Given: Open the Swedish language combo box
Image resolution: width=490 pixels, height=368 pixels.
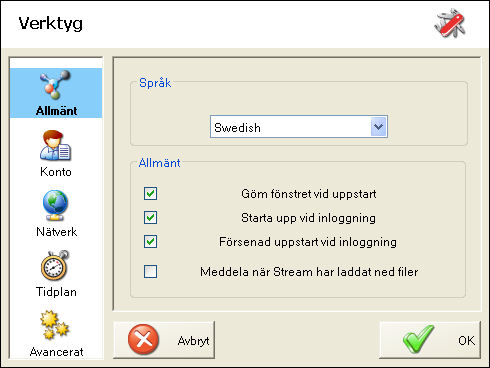Looking at the screenshot, I should tap(299, 127).
